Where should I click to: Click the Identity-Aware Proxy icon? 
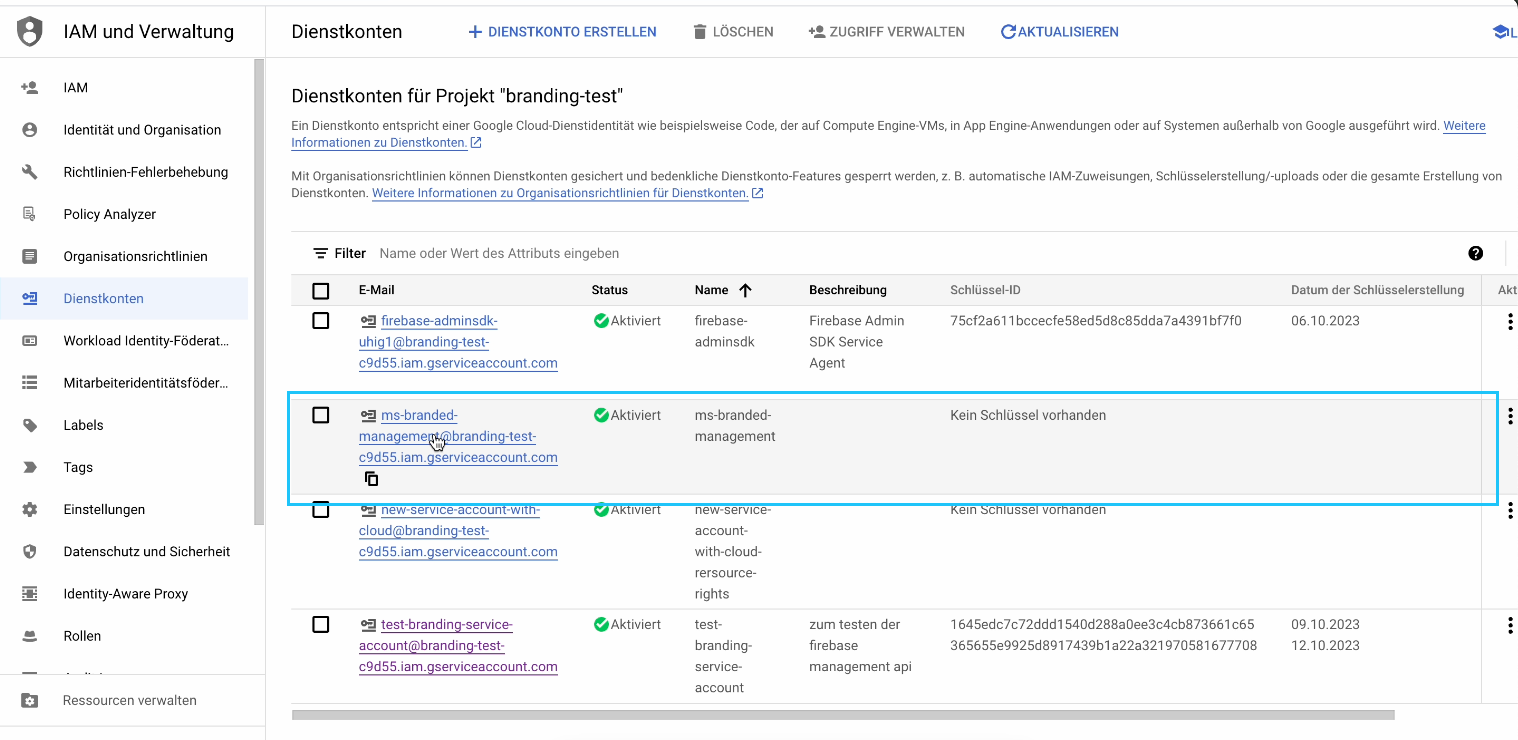coord(30,593)
